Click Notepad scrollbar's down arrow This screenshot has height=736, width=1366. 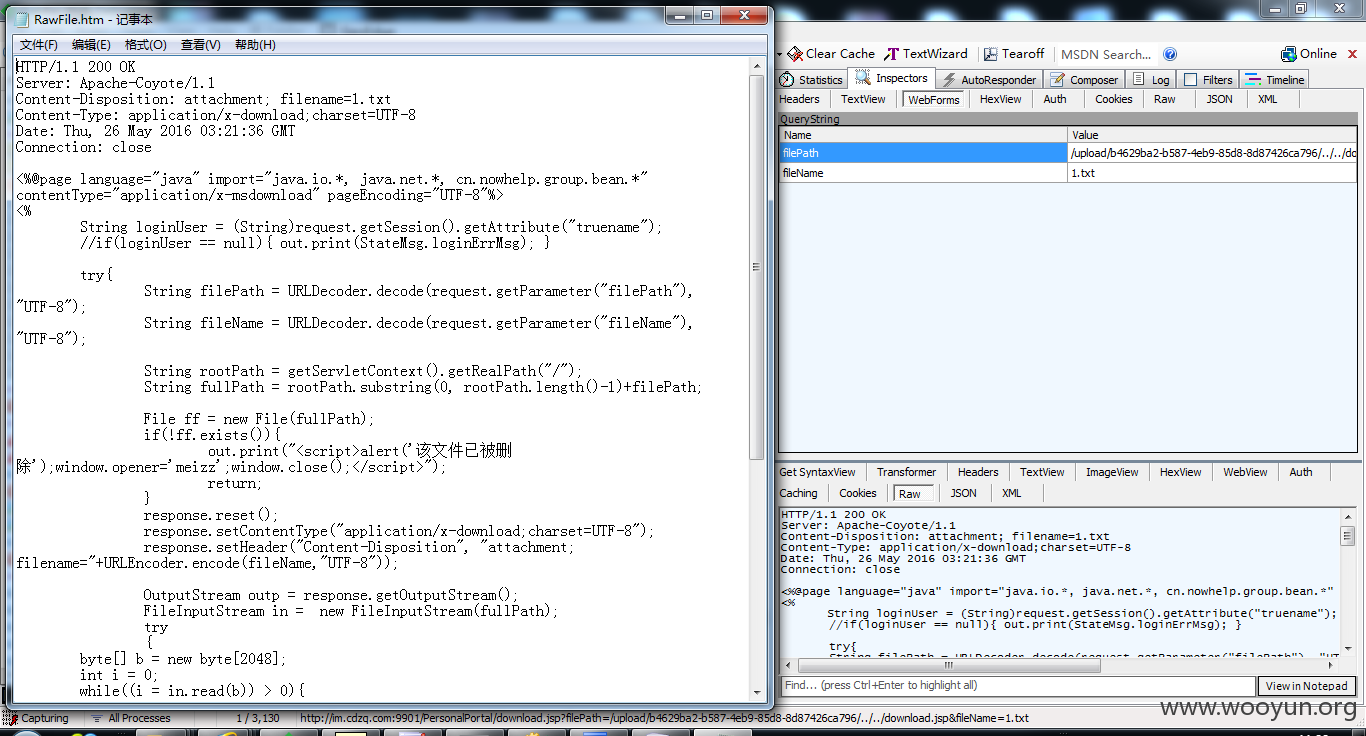[x=757, y=693]
